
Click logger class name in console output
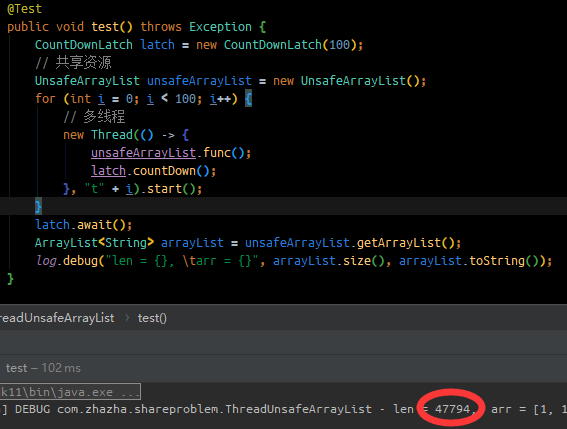coord(214,409)
